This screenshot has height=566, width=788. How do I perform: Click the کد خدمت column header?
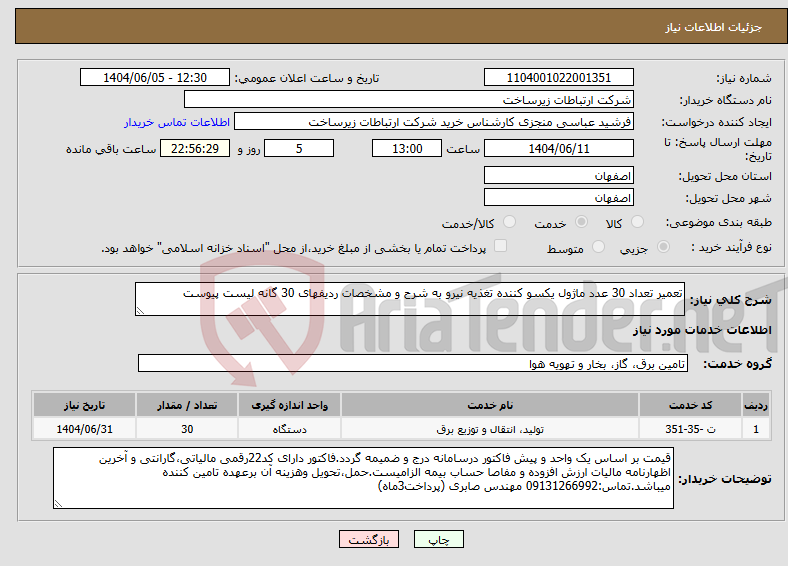point(691,405)
